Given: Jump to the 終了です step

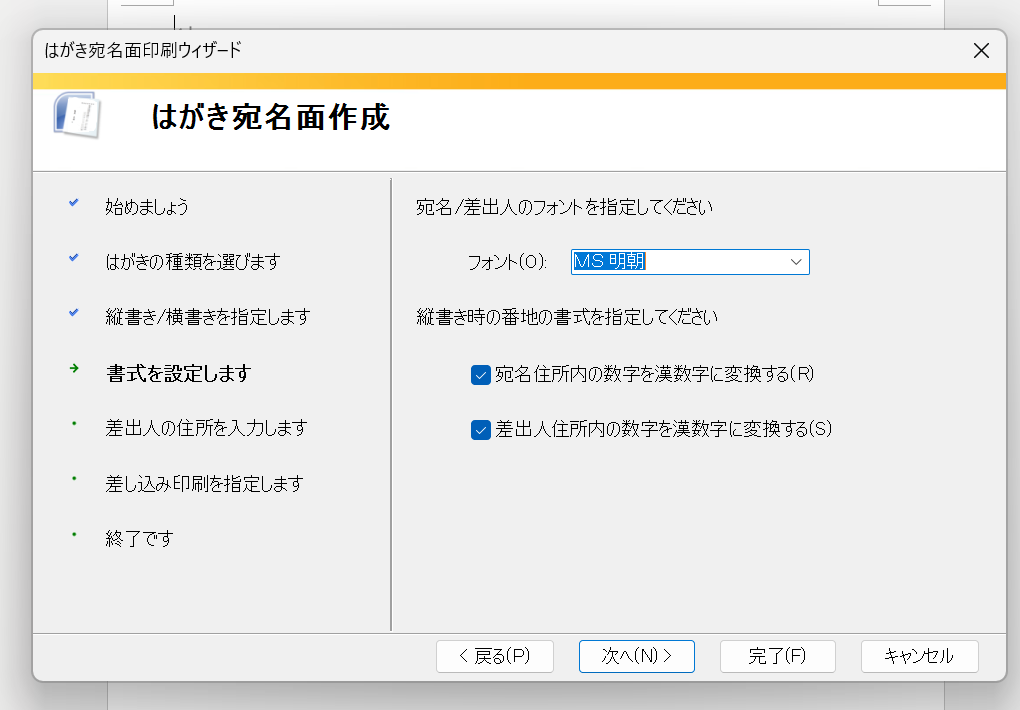Looking at the screenshot, I should pyautogui.click(x=139, y=539).
